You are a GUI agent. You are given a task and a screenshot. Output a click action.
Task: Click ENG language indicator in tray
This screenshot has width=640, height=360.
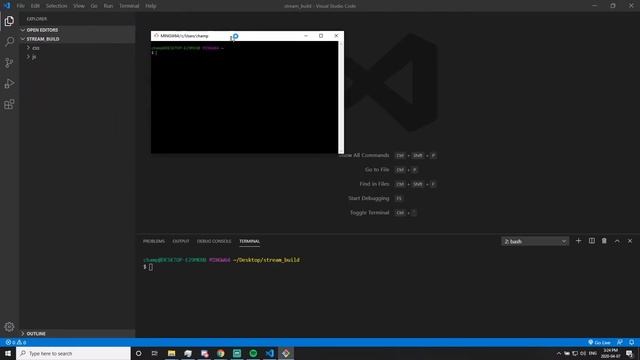(593, 353)
